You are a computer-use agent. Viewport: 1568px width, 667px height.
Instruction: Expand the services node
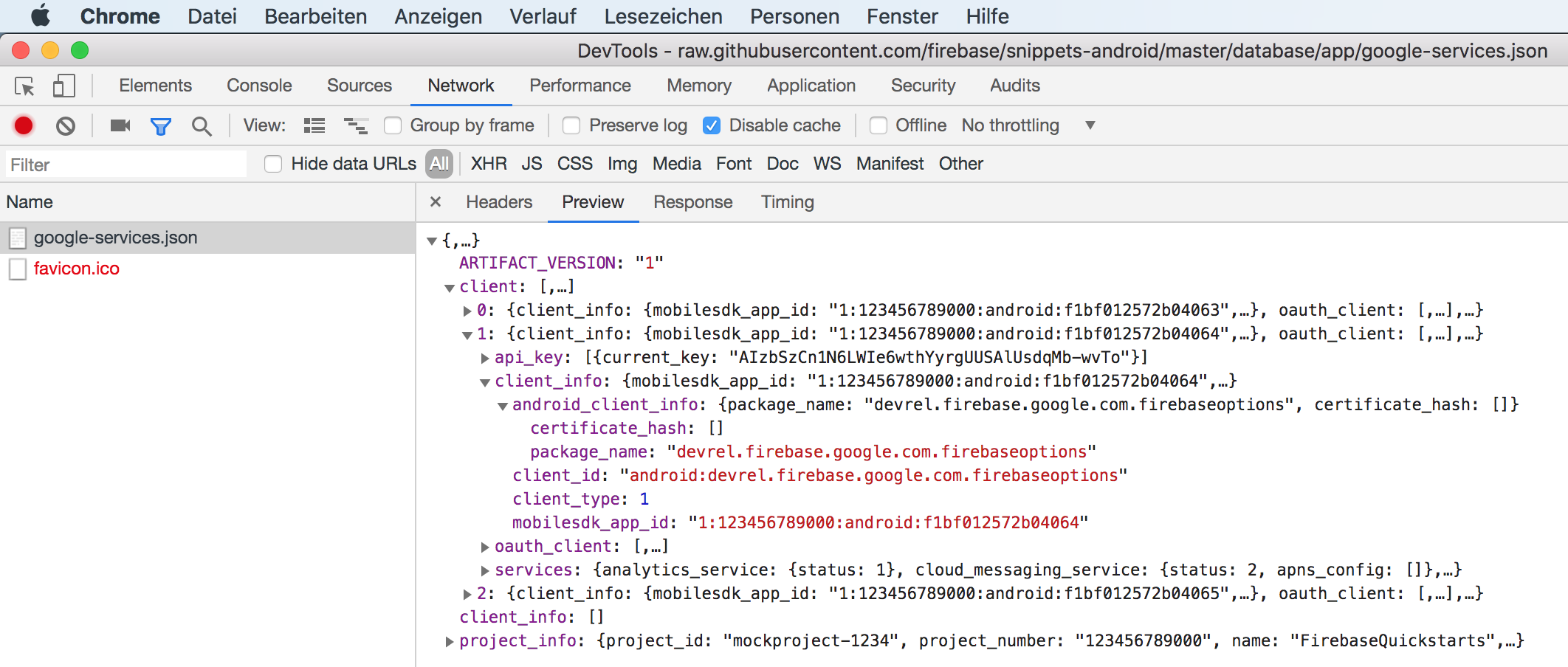pyautogui.click(x=485, y=570)
